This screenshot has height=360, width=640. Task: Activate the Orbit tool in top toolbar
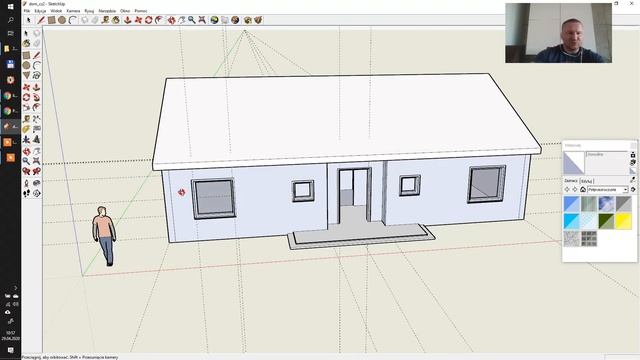click(x=171, y=20)
